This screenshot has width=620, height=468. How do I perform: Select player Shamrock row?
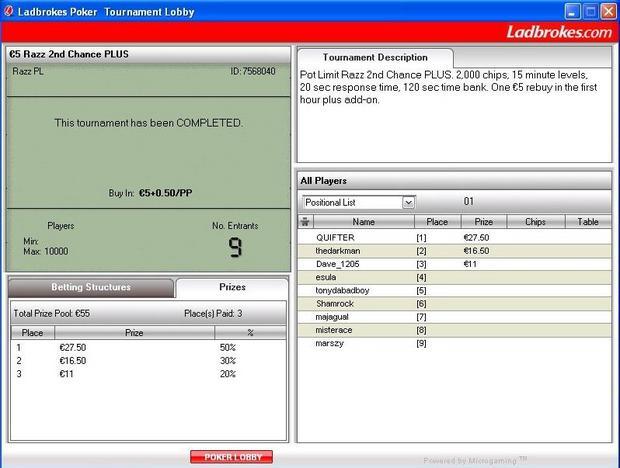pyautogui.click(x=454, y=304)
